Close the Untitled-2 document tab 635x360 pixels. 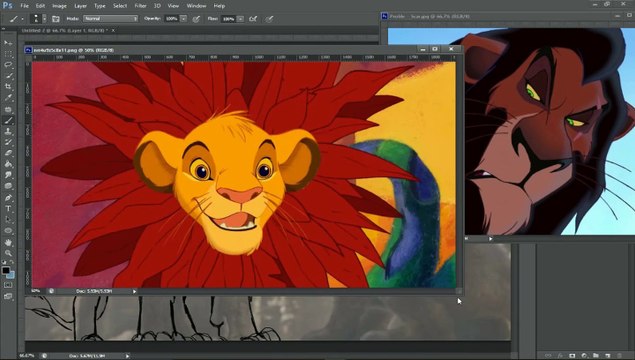click(113, 30)
